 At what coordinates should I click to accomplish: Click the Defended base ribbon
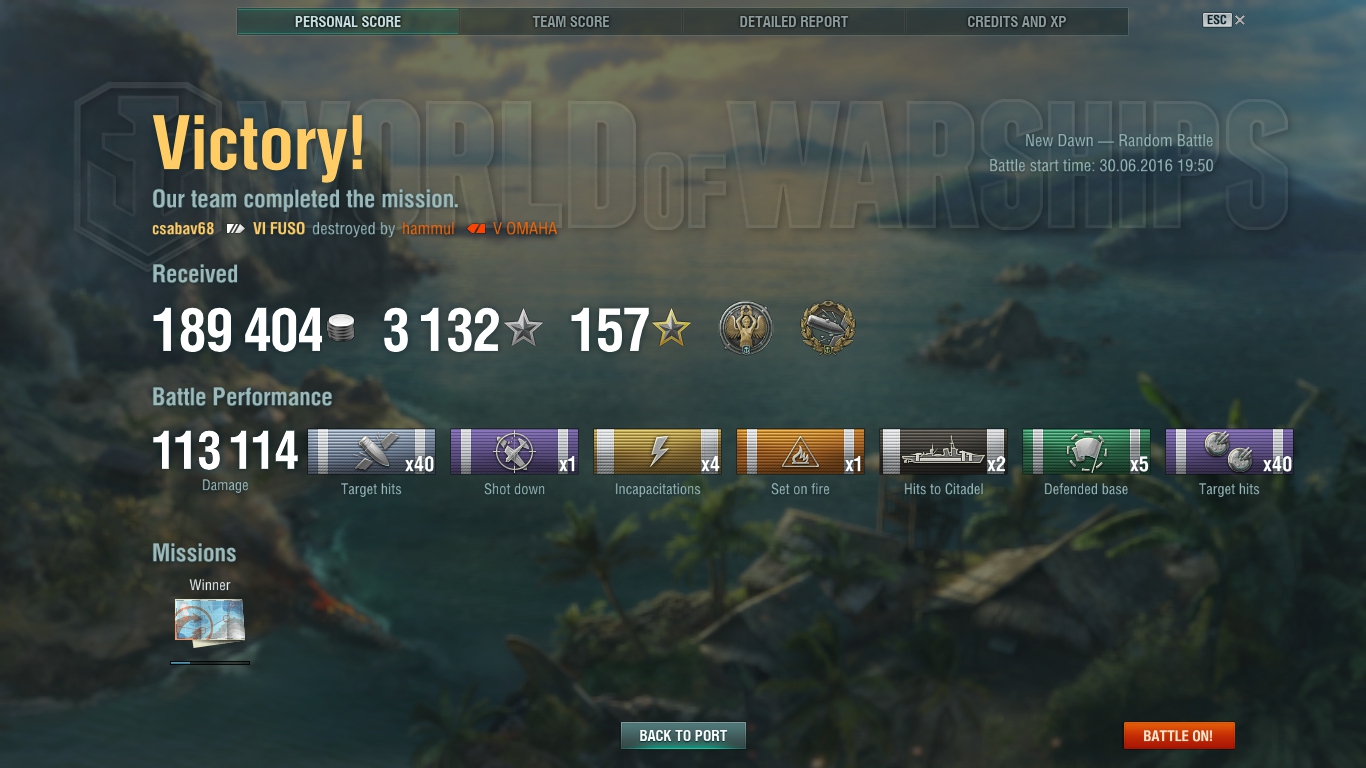1087,452
